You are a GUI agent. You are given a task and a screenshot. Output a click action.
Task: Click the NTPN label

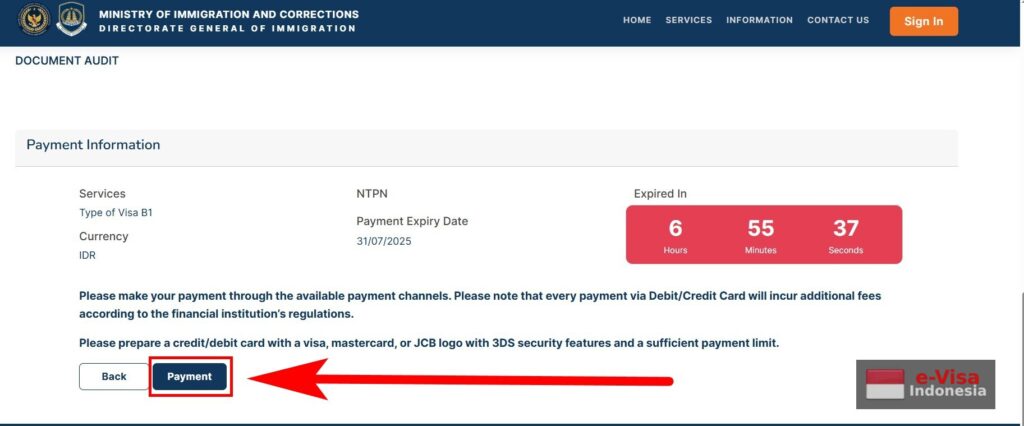(x=371, y=194)
